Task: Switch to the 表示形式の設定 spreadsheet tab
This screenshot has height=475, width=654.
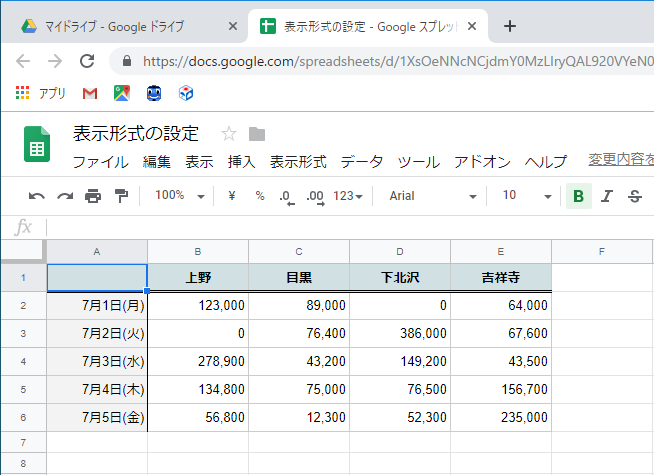Action: tap(370, 27)
